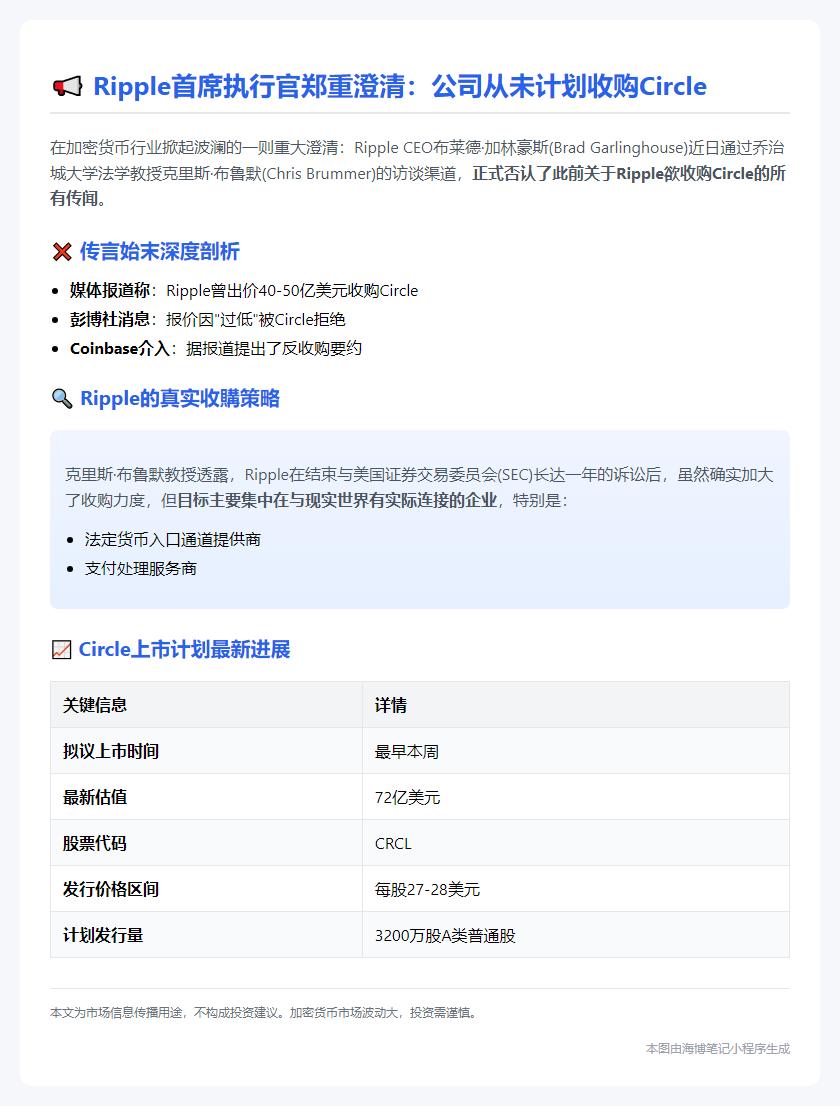840x1106 pixels.
Task: Click the value 3200万股A类普通股
Action: (445, 935)
